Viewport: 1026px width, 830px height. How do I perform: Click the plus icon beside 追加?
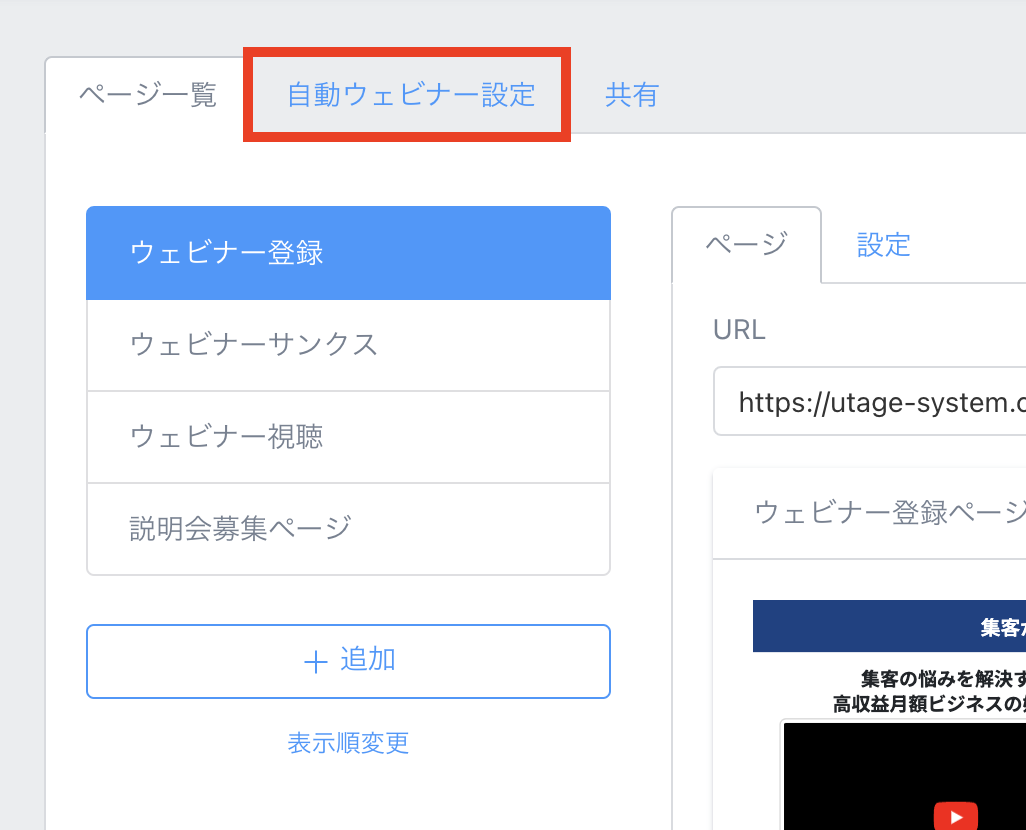316,662
